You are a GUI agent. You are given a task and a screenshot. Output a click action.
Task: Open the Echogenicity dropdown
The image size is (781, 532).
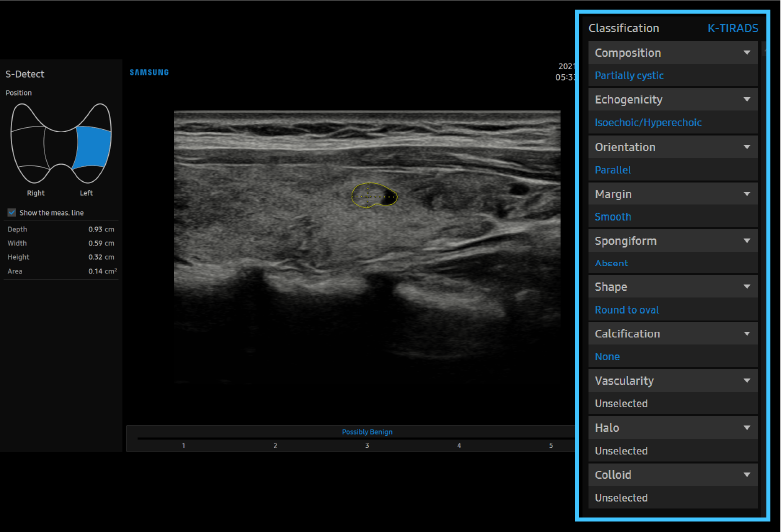673,100
